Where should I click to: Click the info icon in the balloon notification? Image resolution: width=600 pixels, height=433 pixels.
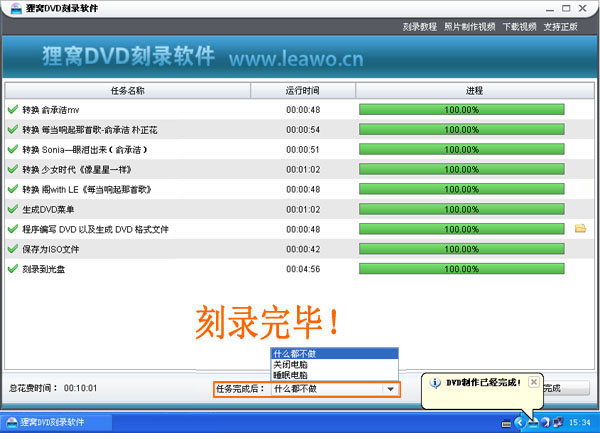pyautogui.click(x=435, y=383)
